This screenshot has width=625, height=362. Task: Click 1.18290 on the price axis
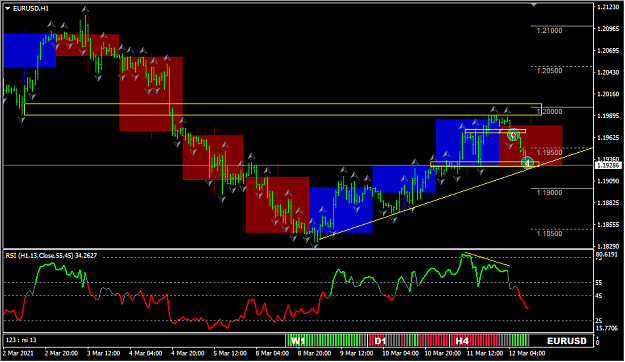coord(608,247)
